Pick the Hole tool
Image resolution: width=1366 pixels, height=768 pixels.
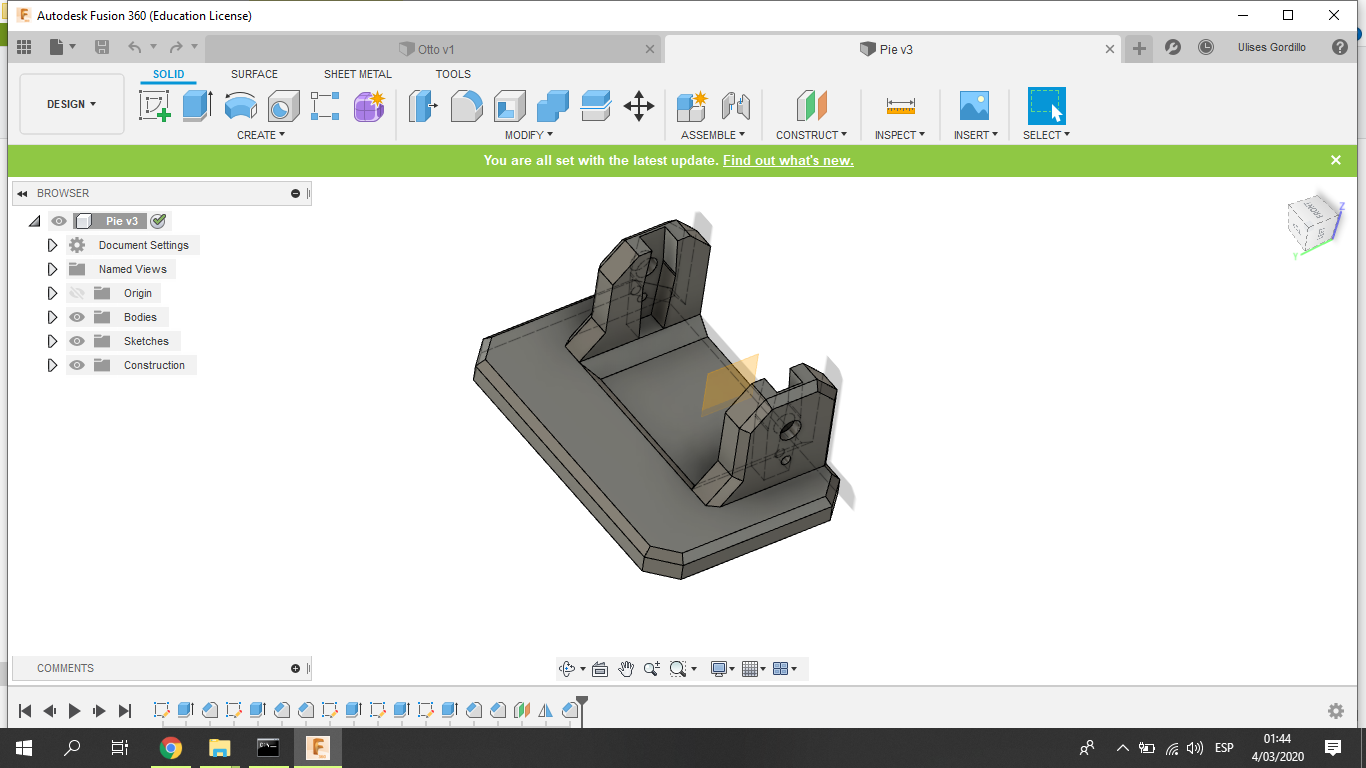283,105
